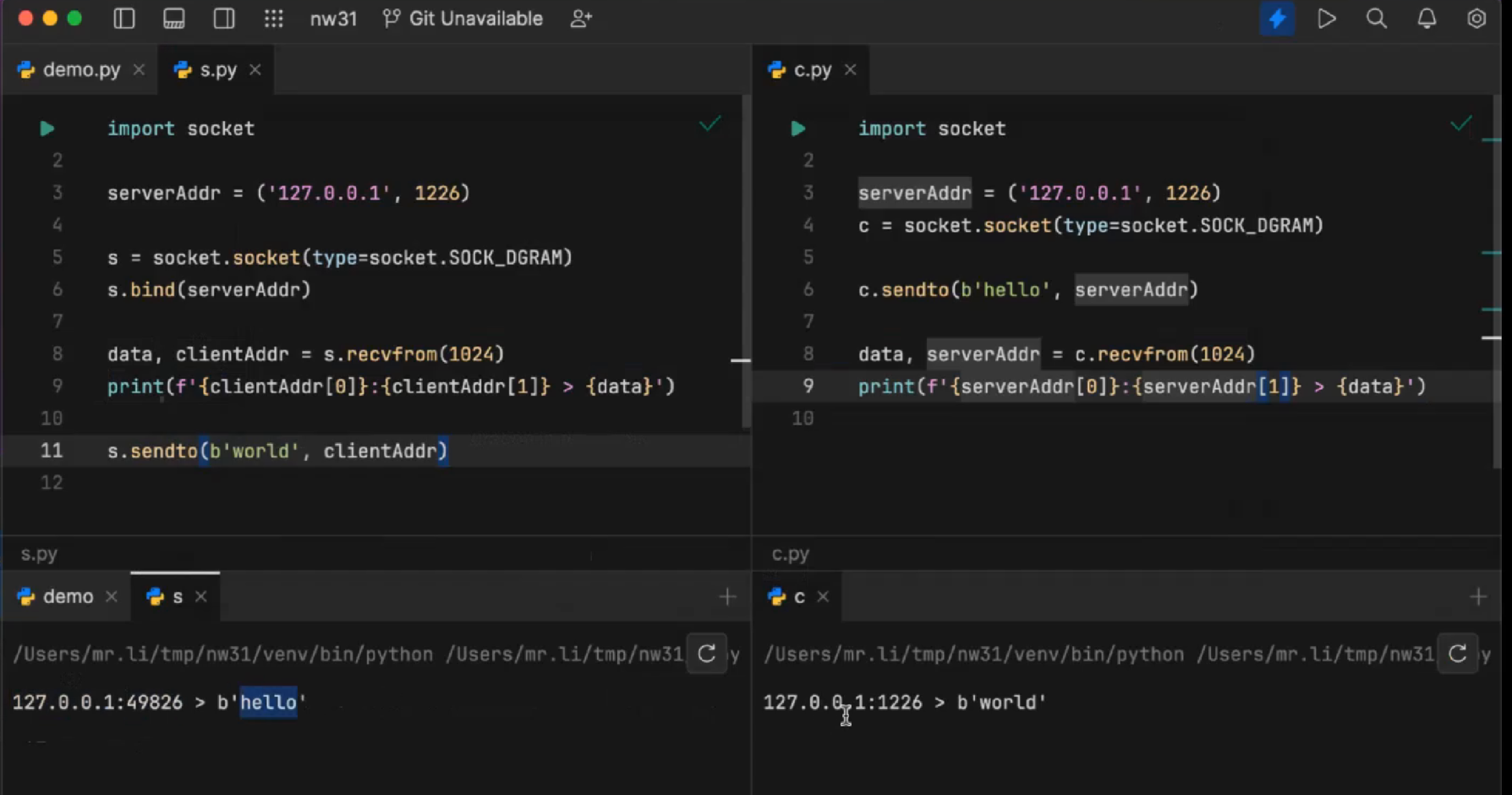Screen dimensions: 1512x795
Task: Open search with the magnifier icon
Action: pos(1377,19)
